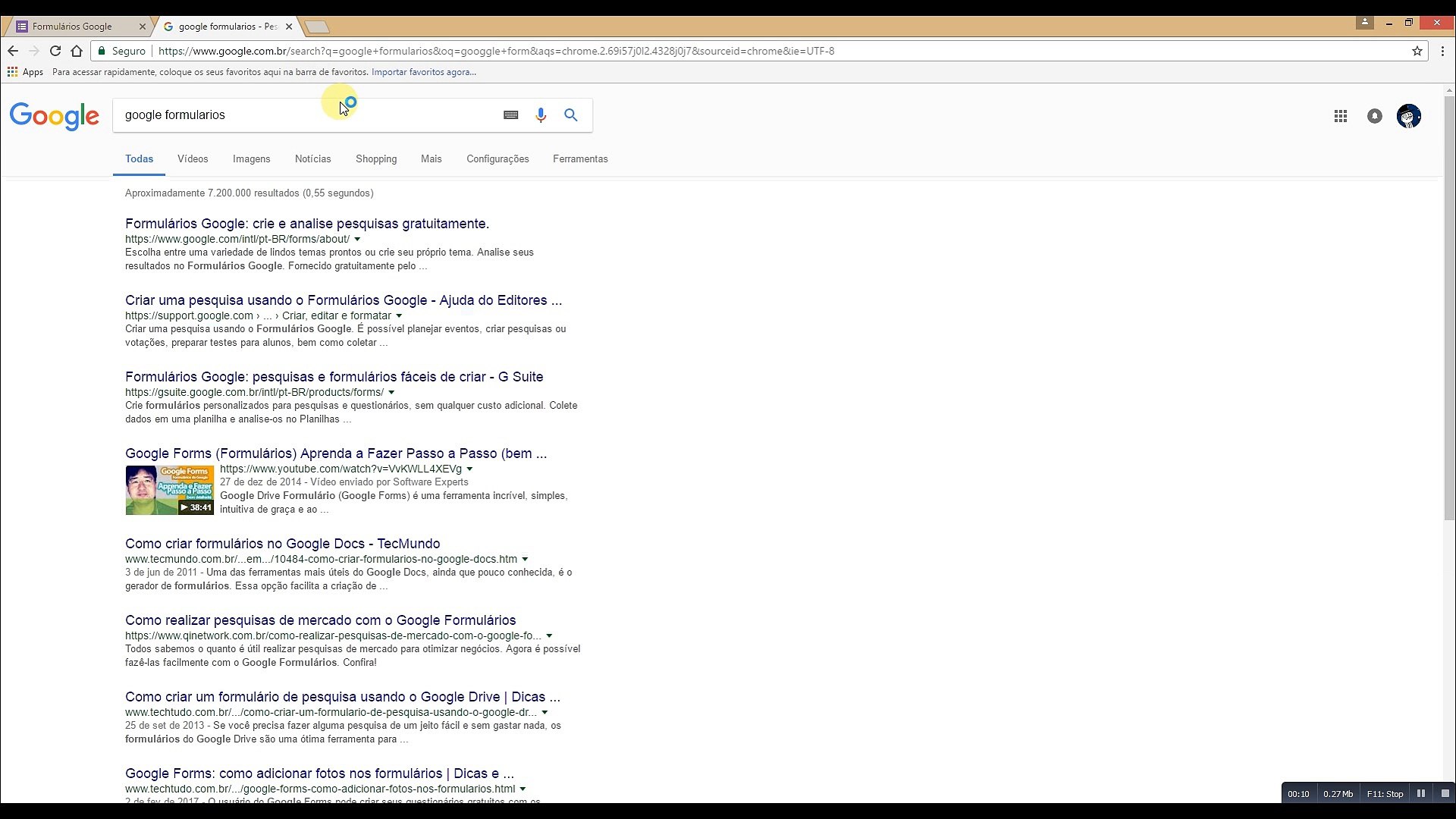
Task: Open 'Criar uma pesquisa usando o Formulários Google' result
Action: 344,300
